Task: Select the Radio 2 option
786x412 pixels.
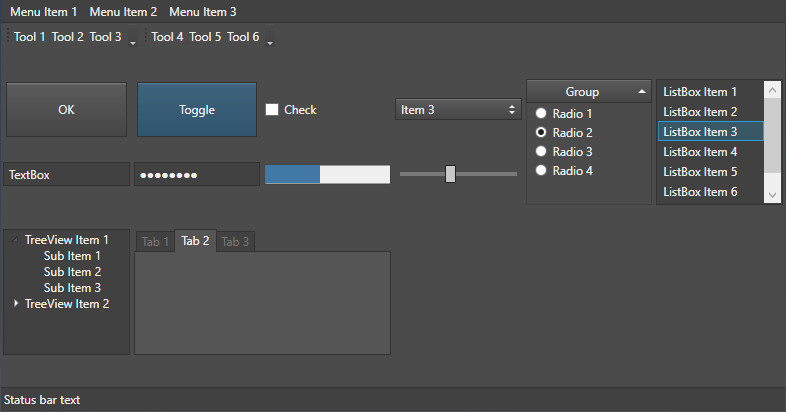Action: click(564, 132)
